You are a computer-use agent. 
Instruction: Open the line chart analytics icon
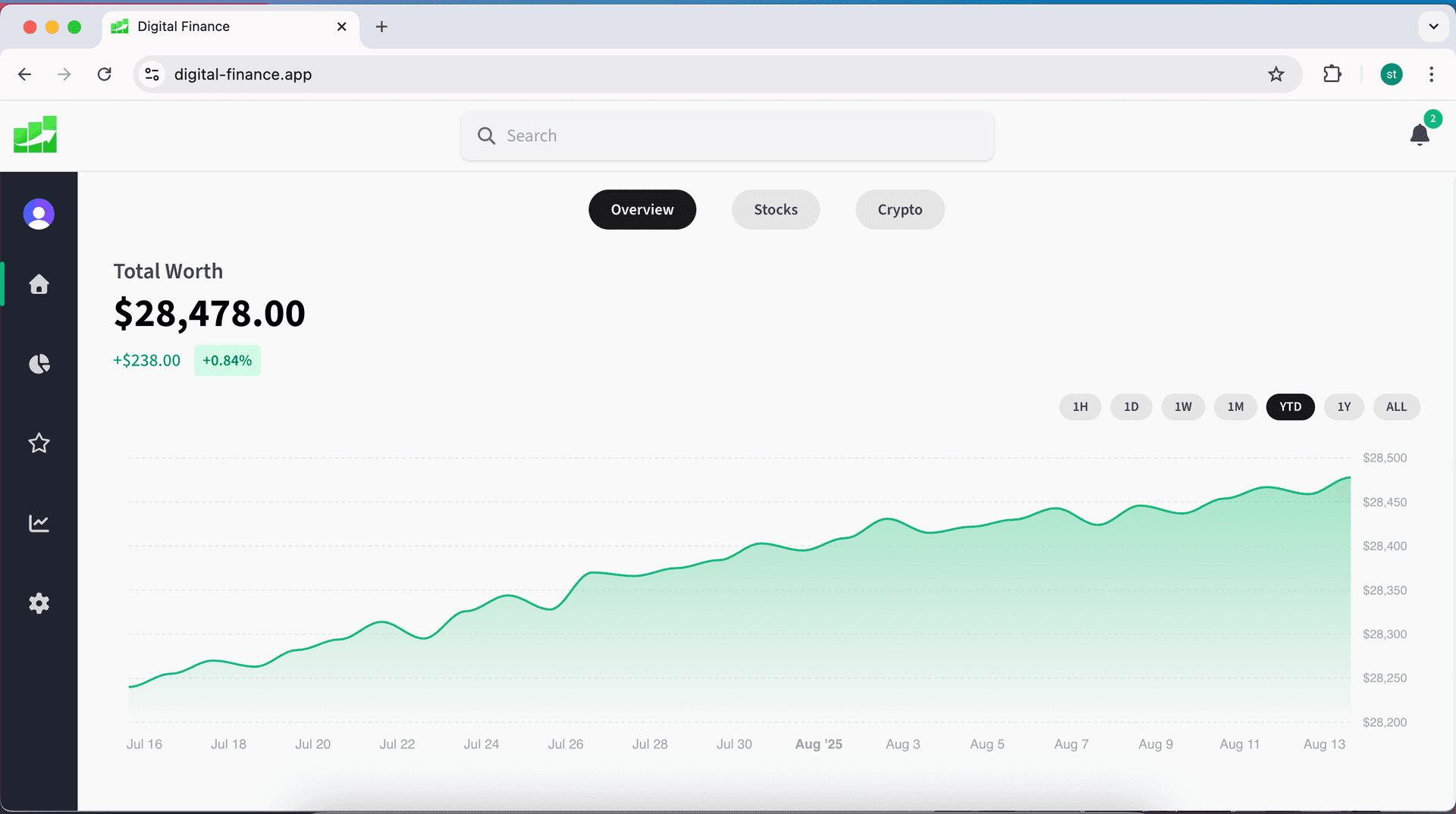pyautogui.click(x=39, y=523)
